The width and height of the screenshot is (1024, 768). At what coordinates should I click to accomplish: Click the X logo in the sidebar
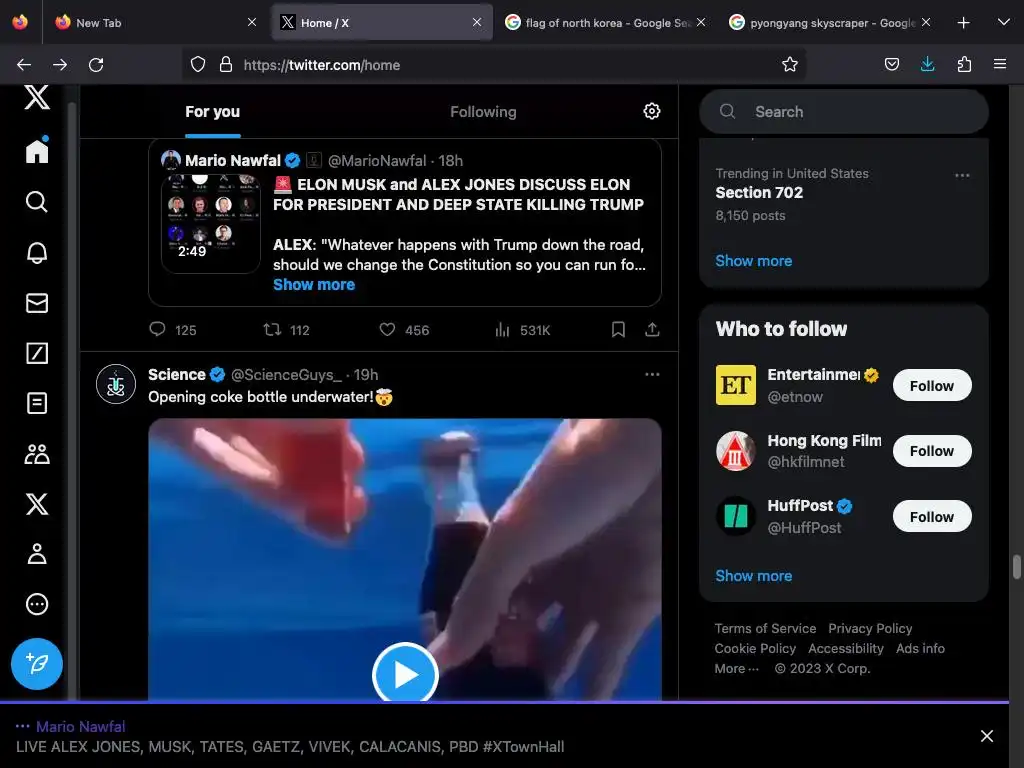(x=37, y=97)
